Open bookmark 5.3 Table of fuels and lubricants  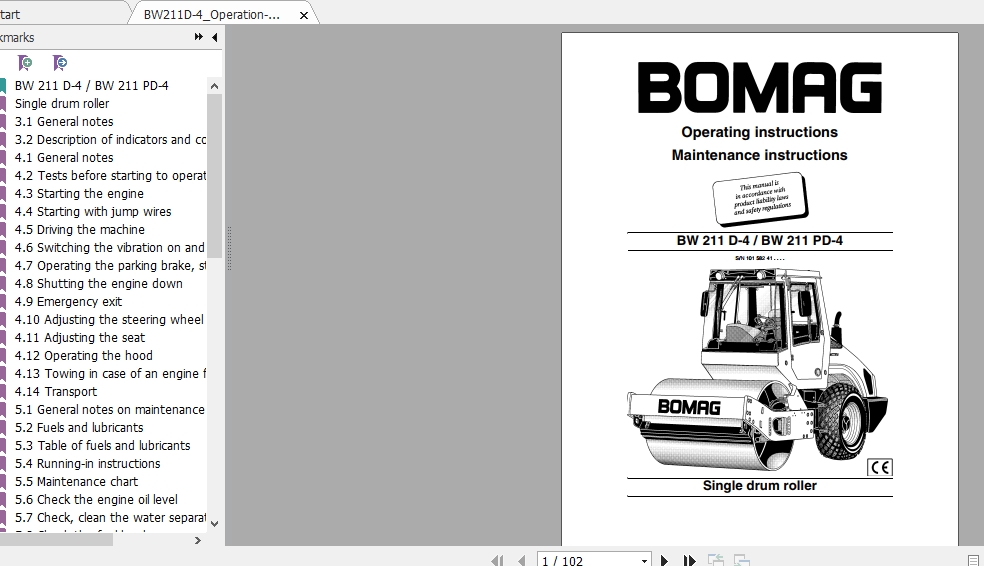102,446
